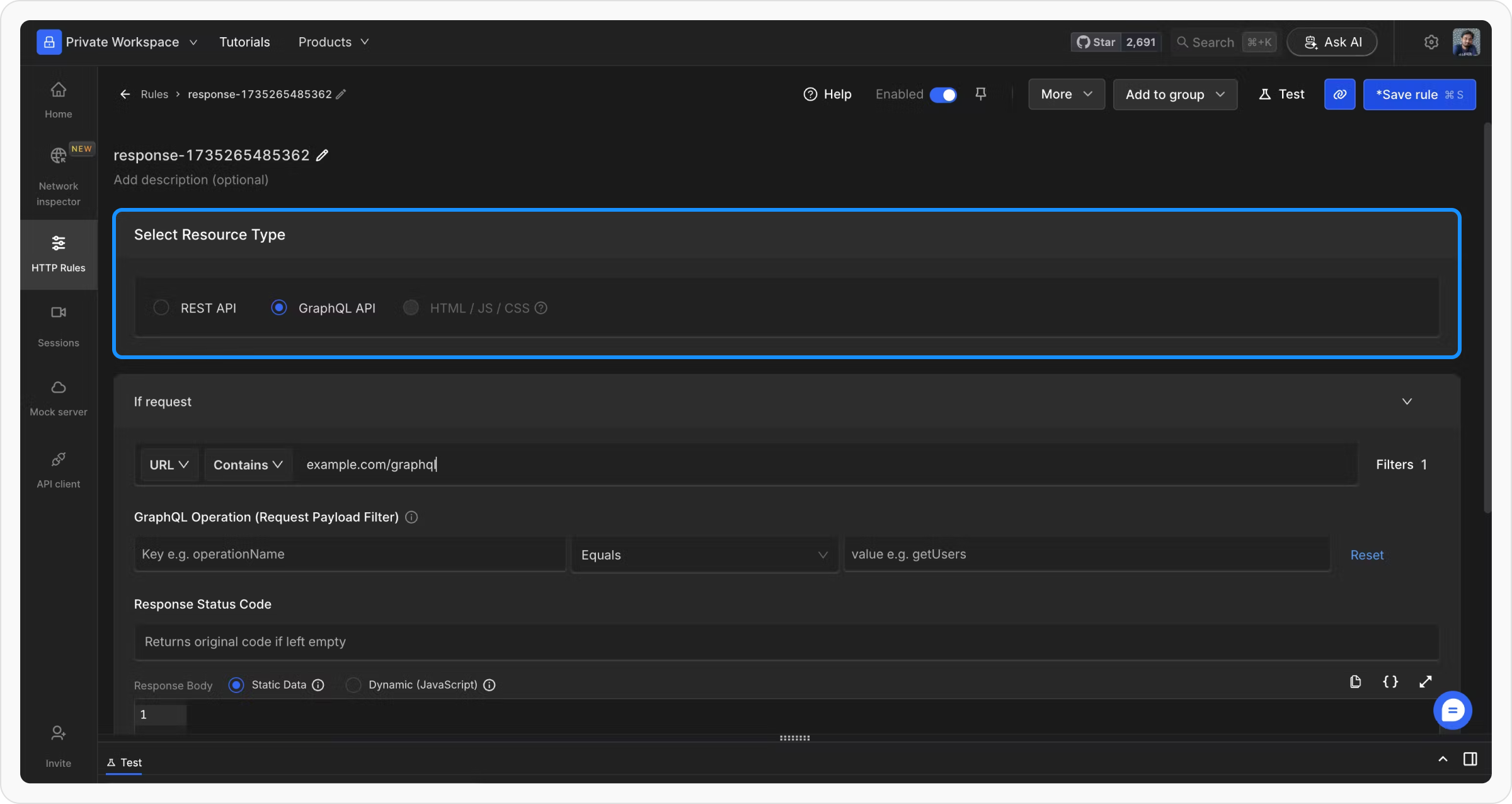This screenshot has height=804, width=1512.
Task: Select Dynamic (JavaScript) response body
Action: click(353, 685)
